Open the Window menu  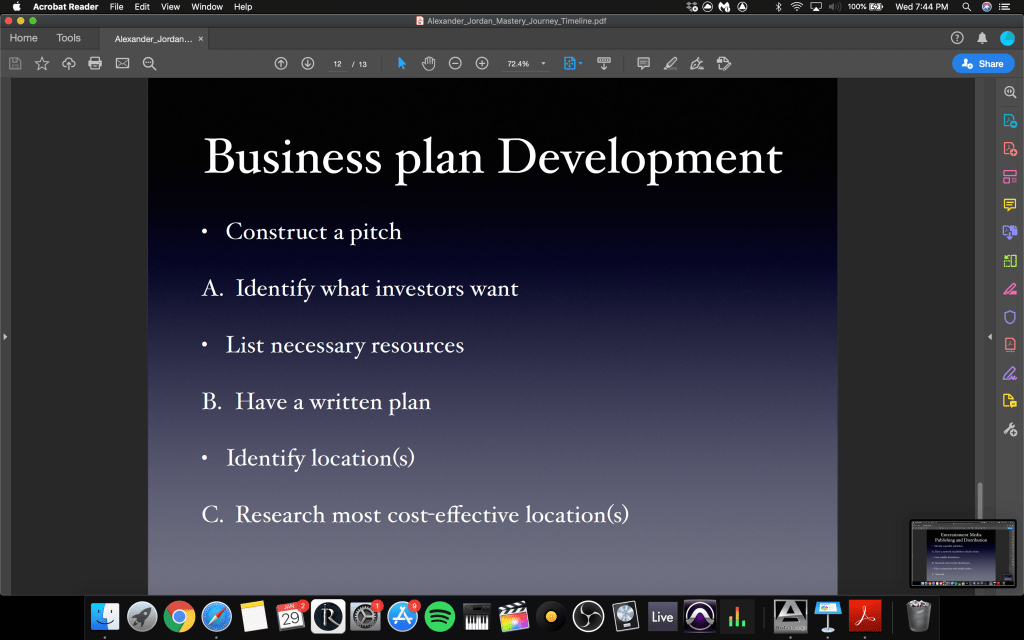click(207, 7)
